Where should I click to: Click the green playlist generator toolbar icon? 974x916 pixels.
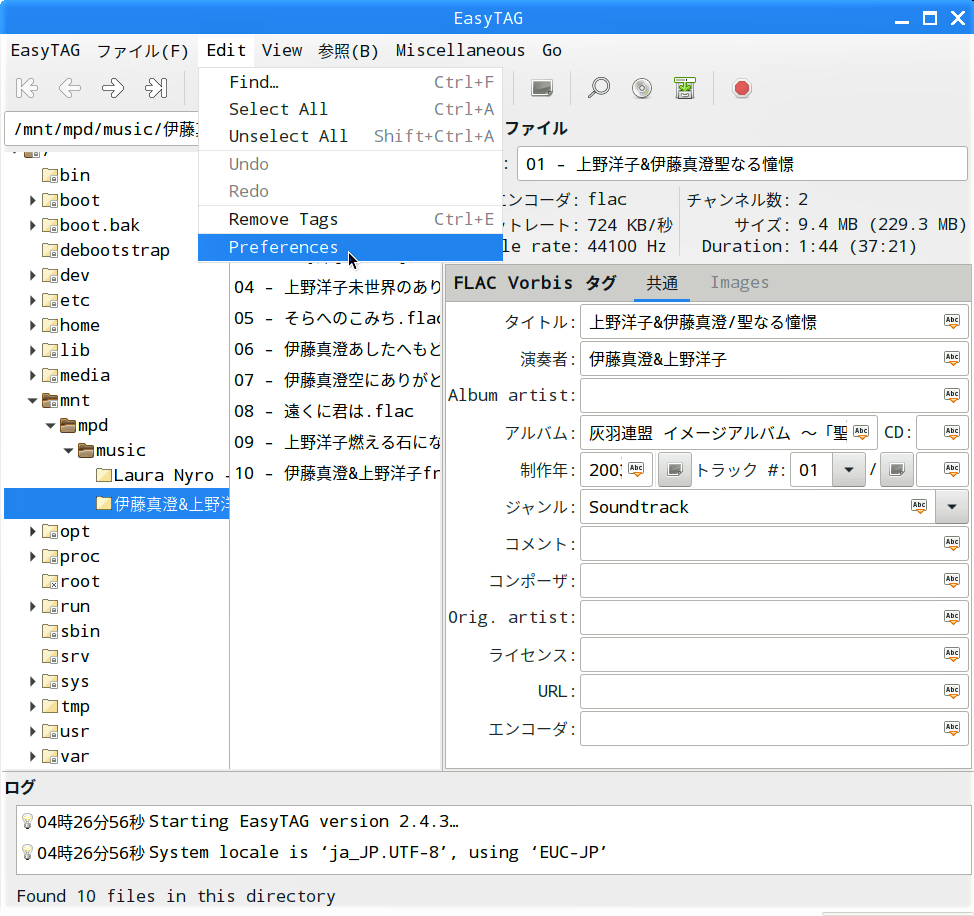click(685, 88)
